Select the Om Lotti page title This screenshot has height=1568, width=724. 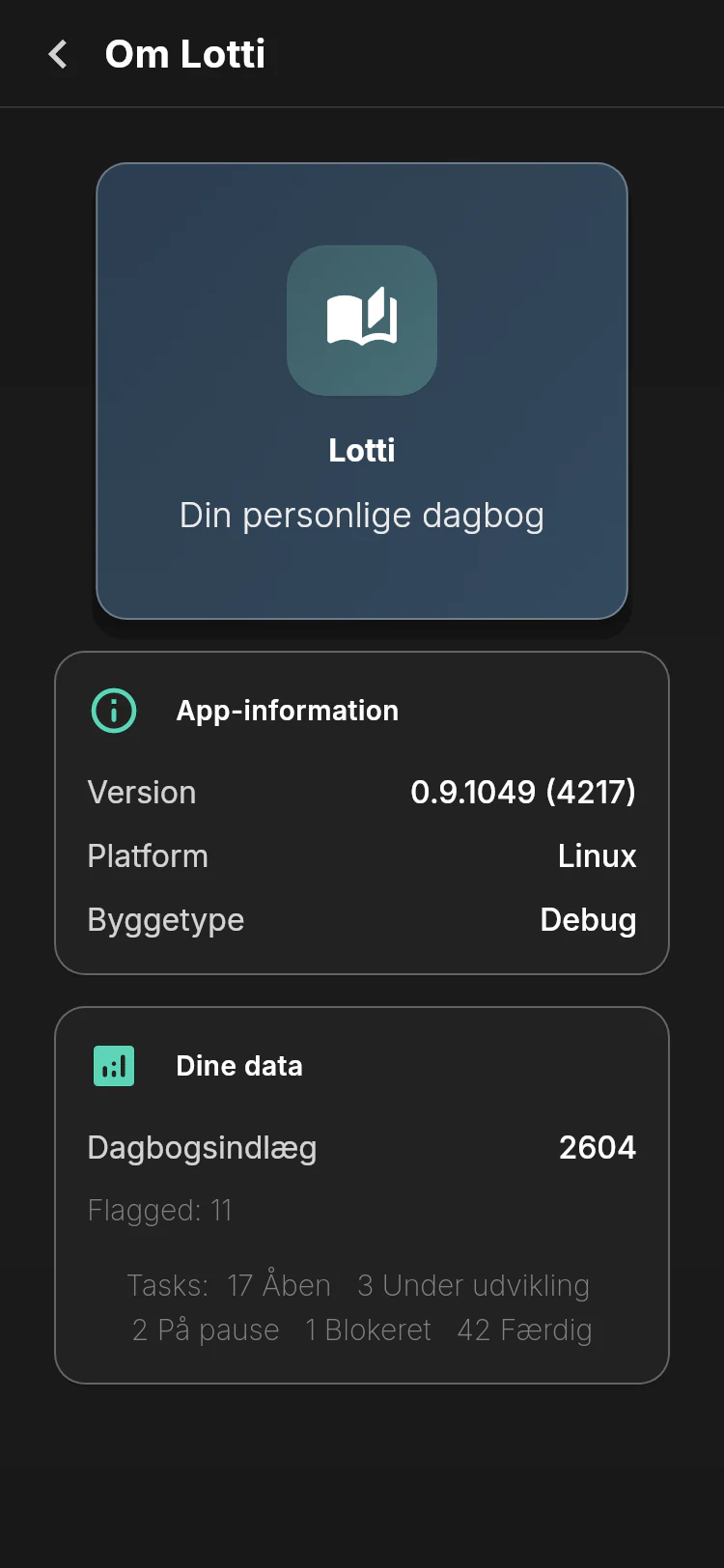[x=184, y=54]
